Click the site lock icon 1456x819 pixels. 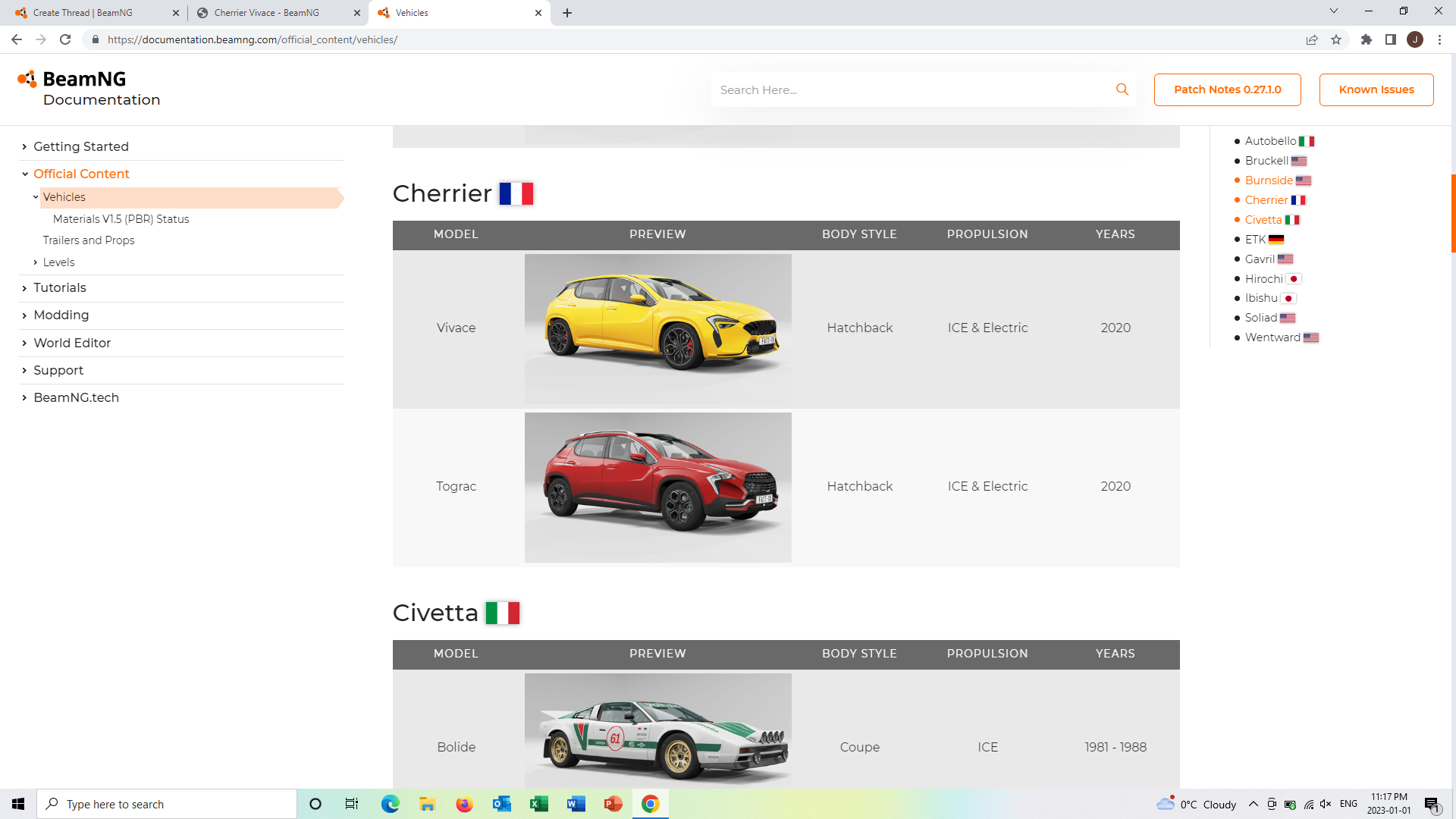(x=95, y=39)
